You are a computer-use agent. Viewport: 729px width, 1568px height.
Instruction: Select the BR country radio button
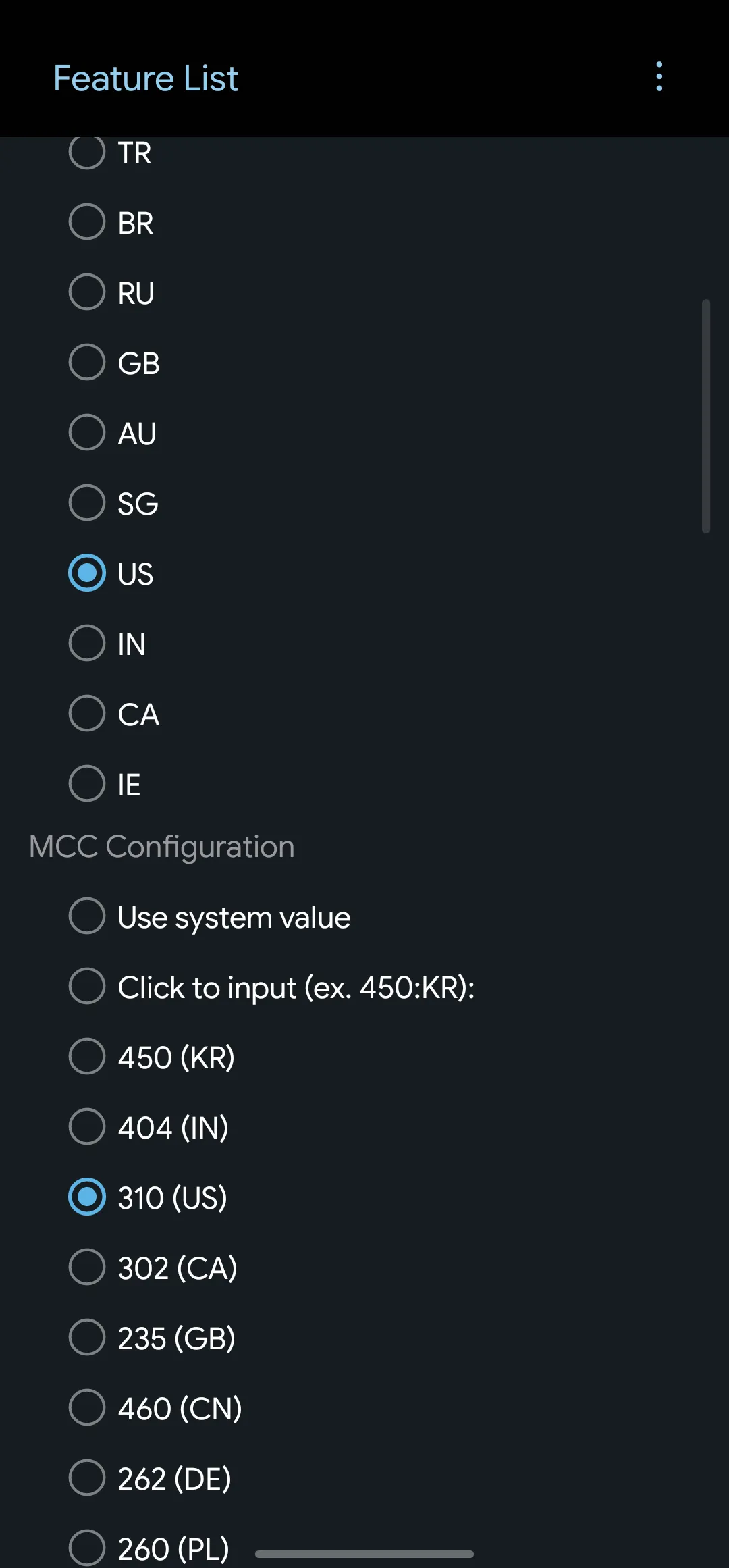coord(87,222)
